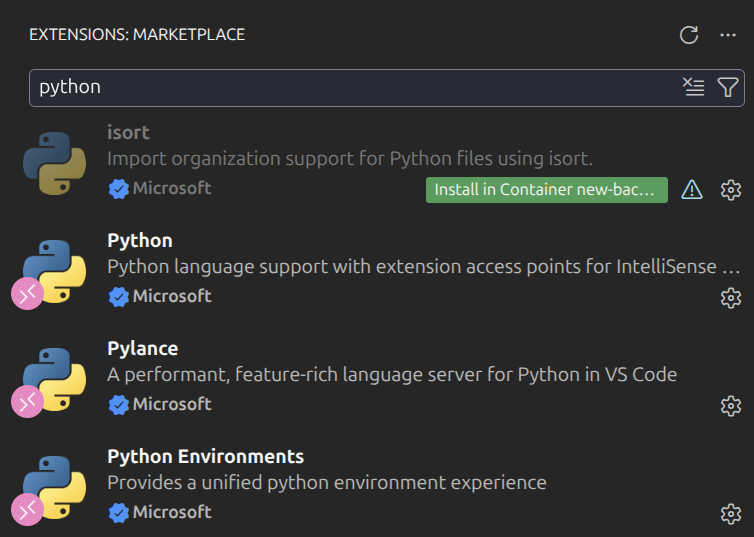Open the manage gear for isort
Viewport: 754px width, 537px height.
click(730, 189)
